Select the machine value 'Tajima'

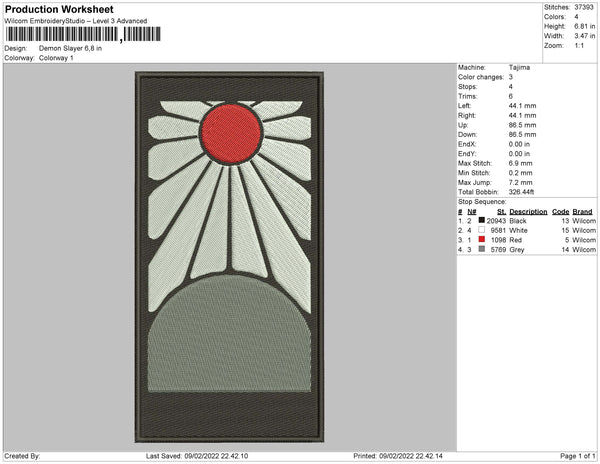[x=519, y=67]
